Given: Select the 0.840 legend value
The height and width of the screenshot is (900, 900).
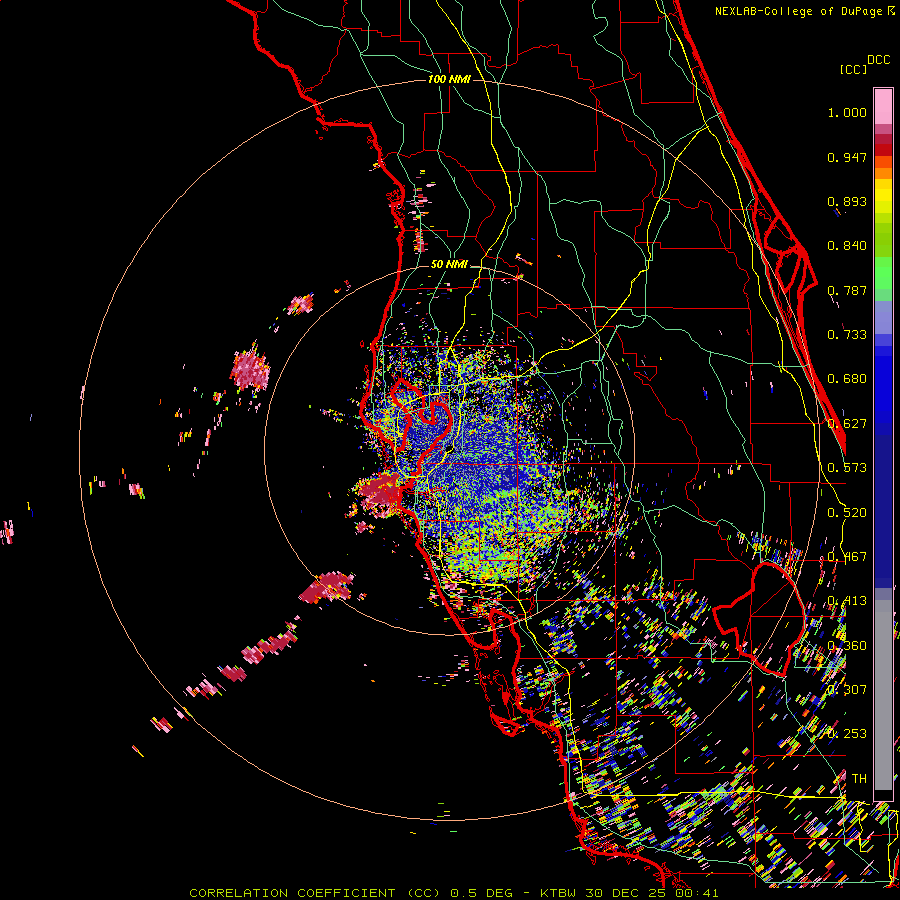Looking at the screenshot, I should coord(847,246).
